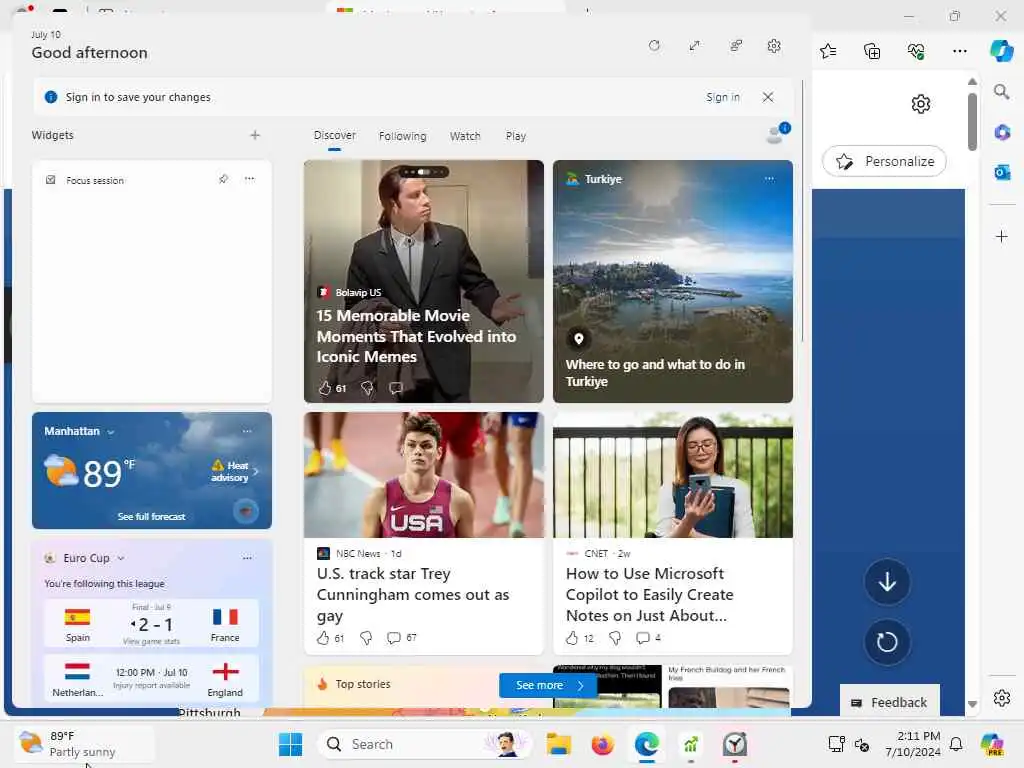Dislike the CNET Copilot article
1024x768 pixels.
(615, 638)
